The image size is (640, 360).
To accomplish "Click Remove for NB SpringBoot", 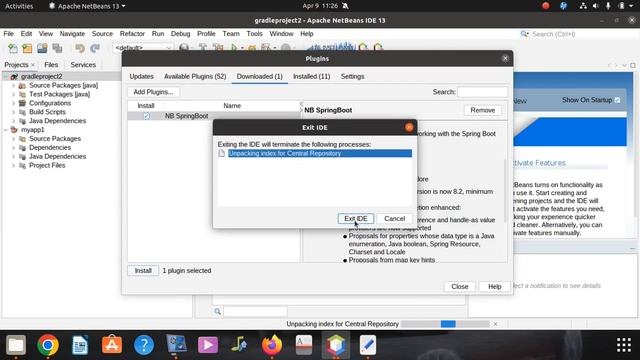I will point(482,110).
